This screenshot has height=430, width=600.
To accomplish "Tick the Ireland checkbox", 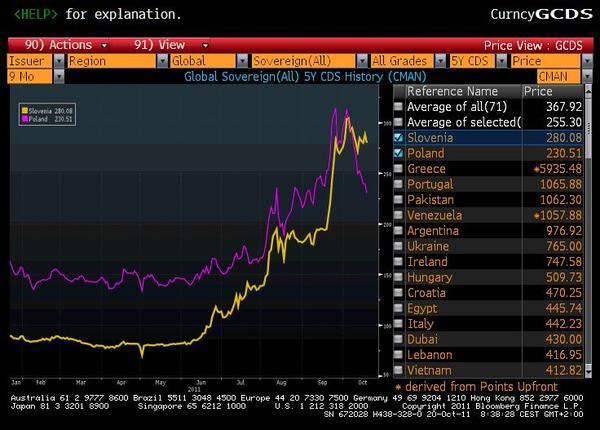I will point(398,261).
